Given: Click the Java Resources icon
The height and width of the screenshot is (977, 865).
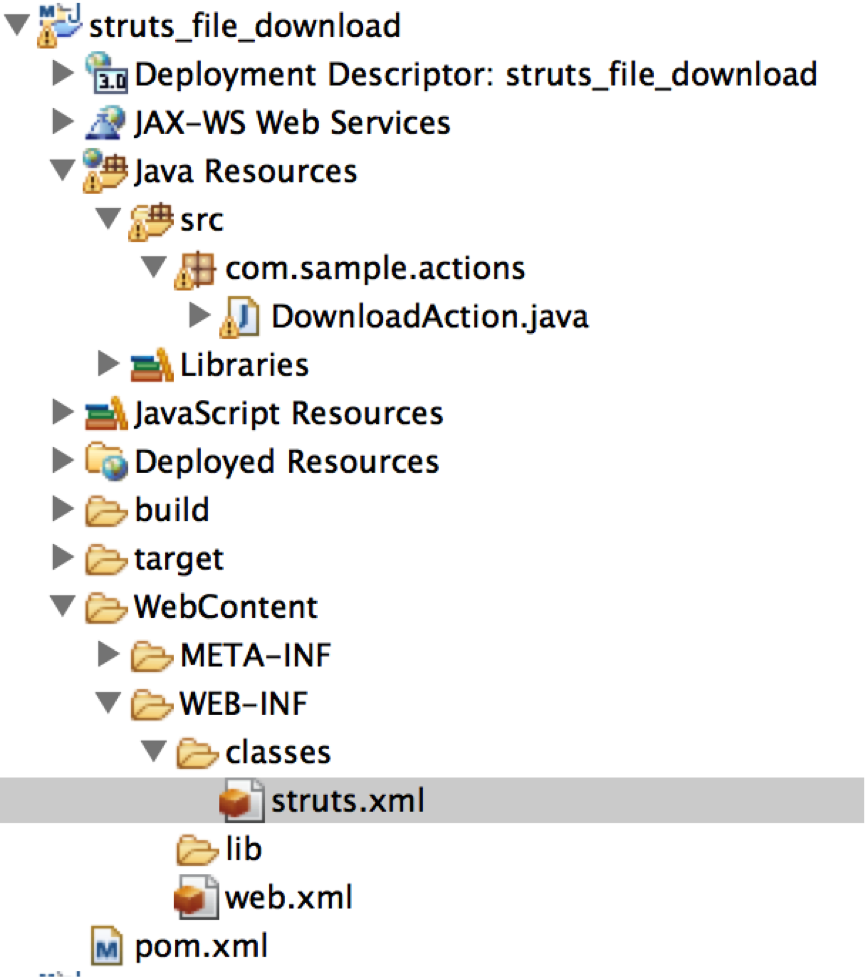Looking at the screenshot, I should tap(107, 170).
